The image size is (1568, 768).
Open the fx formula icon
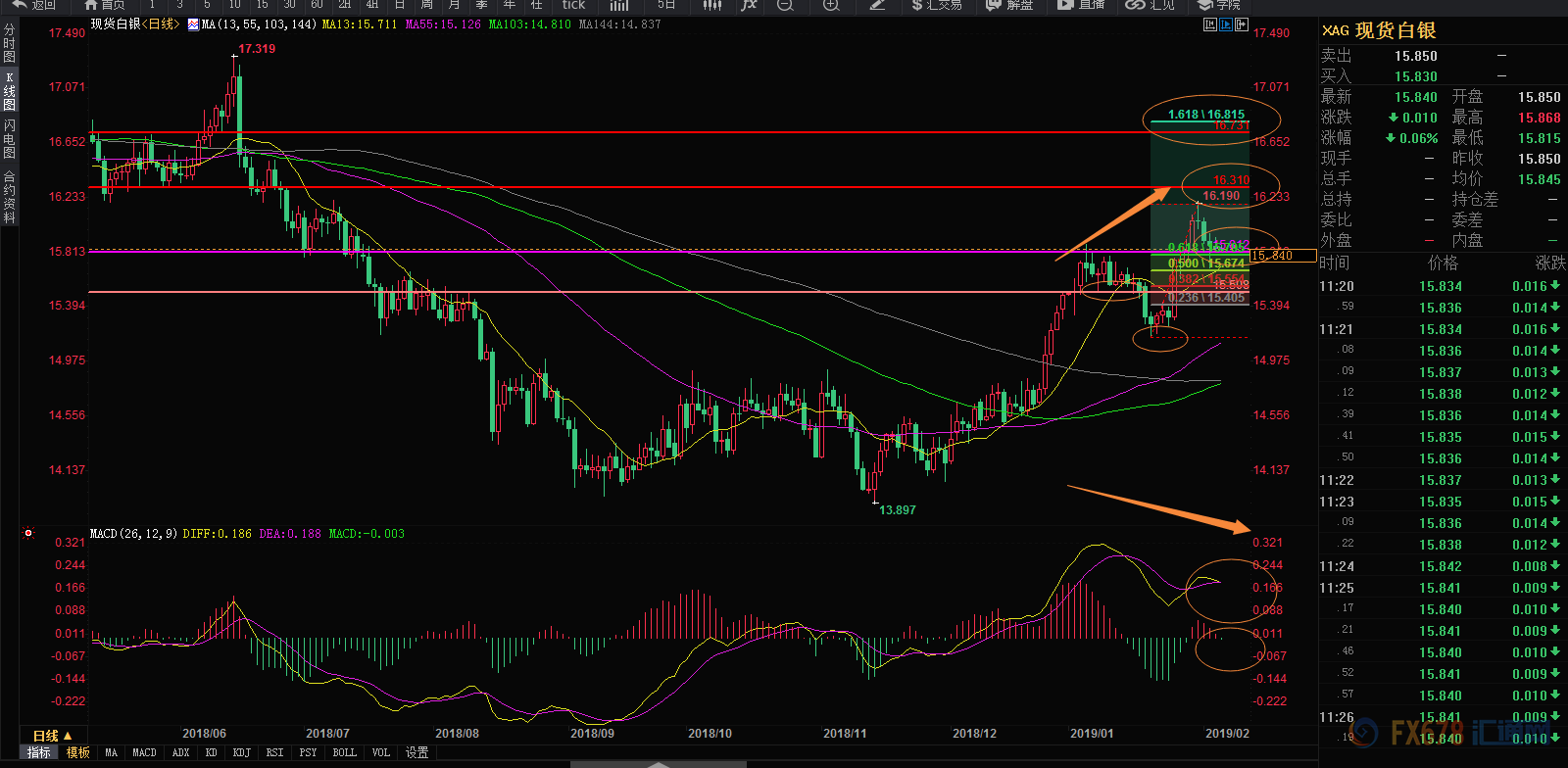tap(749, 5)
